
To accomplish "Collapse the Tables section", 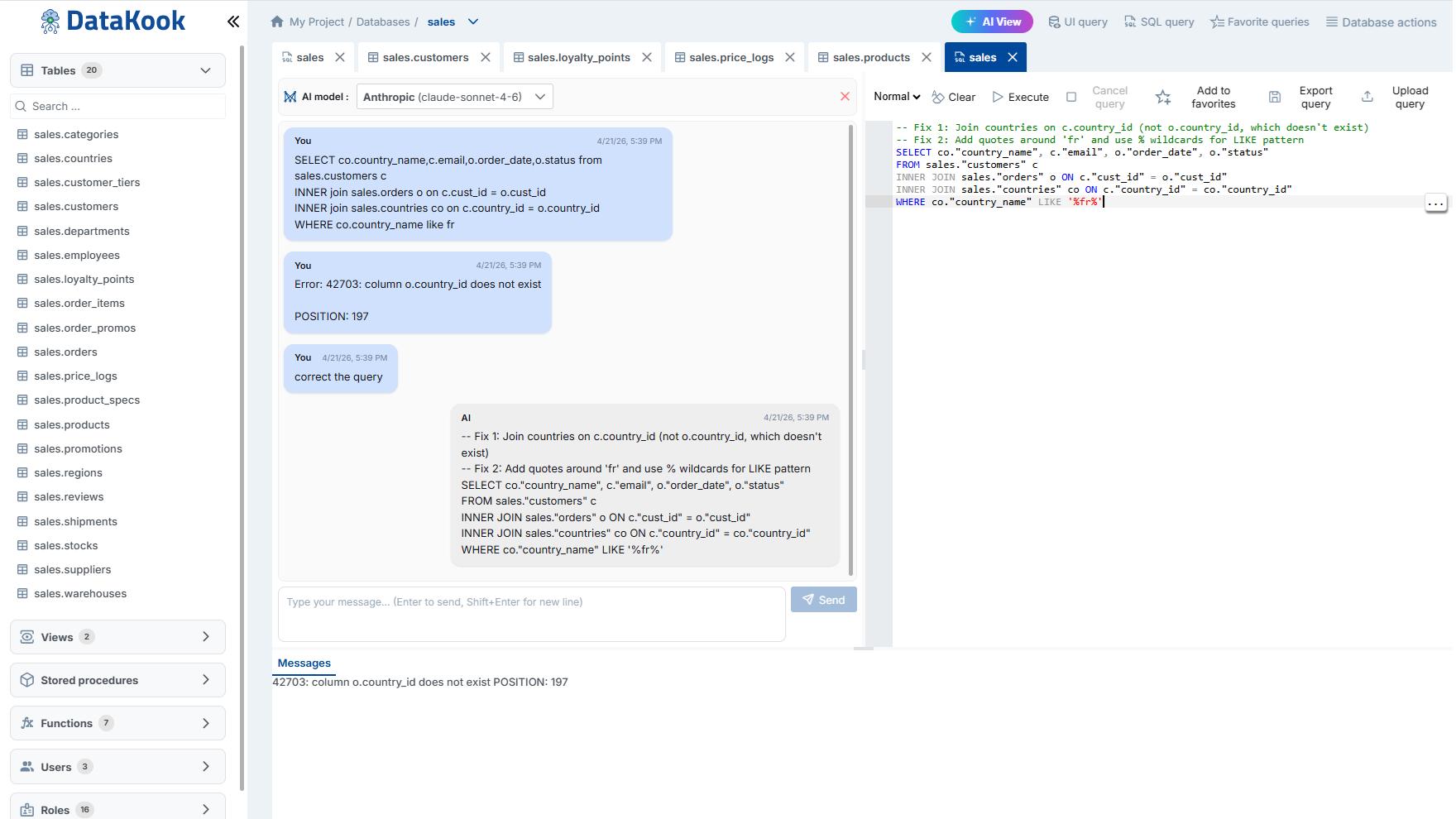I will tap(205, 70).
